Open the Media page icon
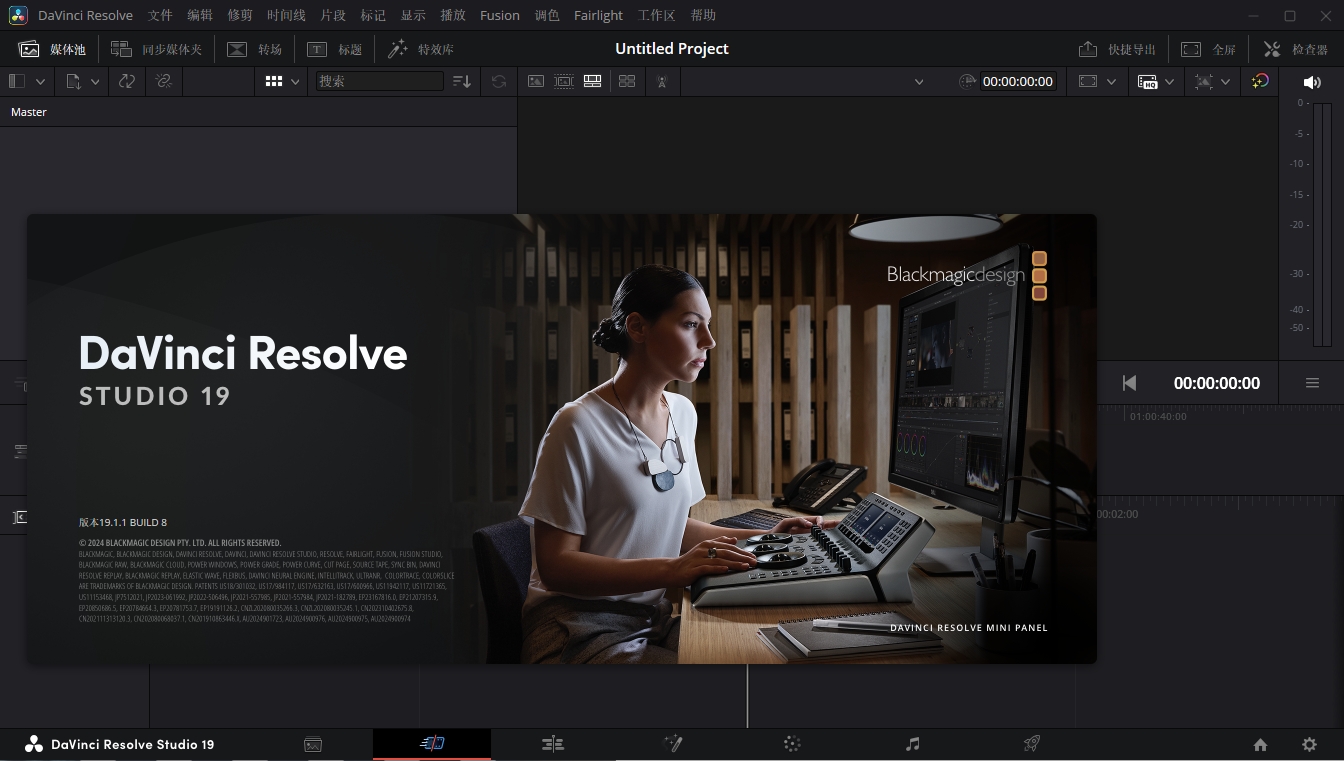Viewport: 1344px width, 761px height. [313, 744]
